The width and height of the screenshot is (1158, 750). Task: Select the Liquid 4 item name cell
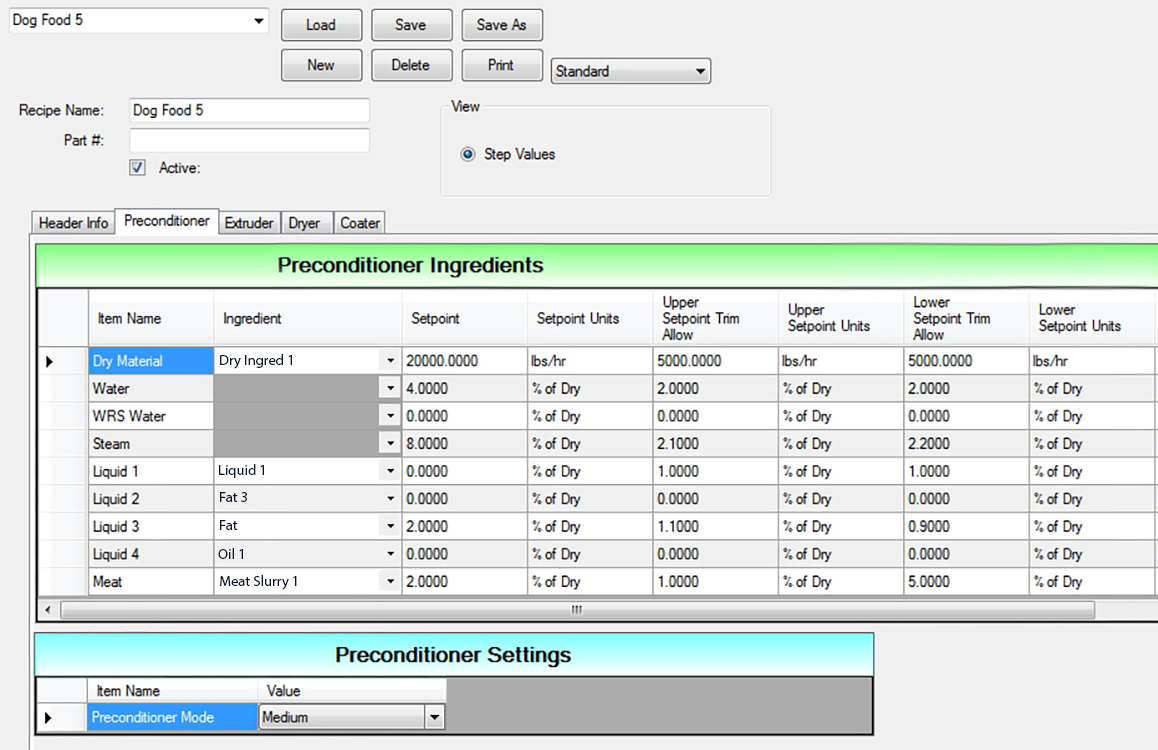point(151,554)
